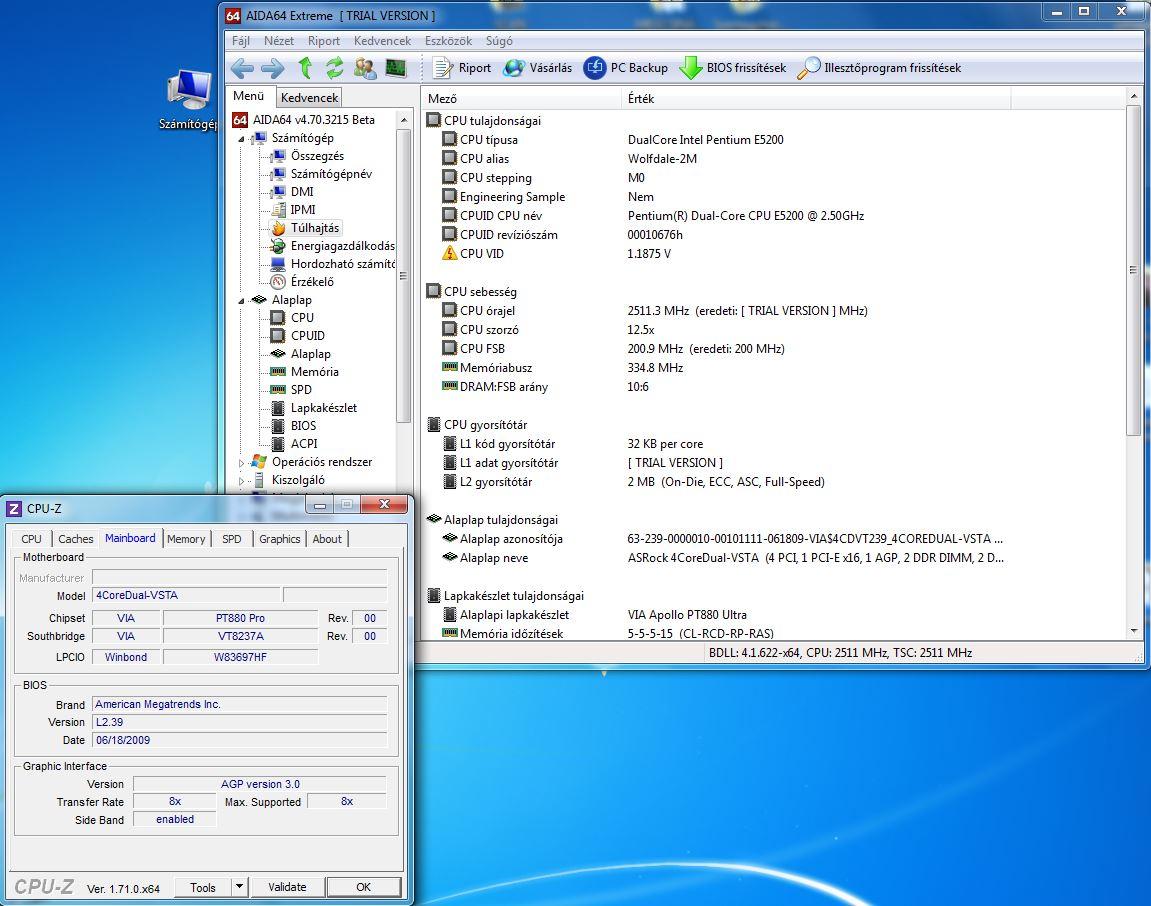
Task: Select DMI in the sidebar tree
Action: tap(291, 192)
